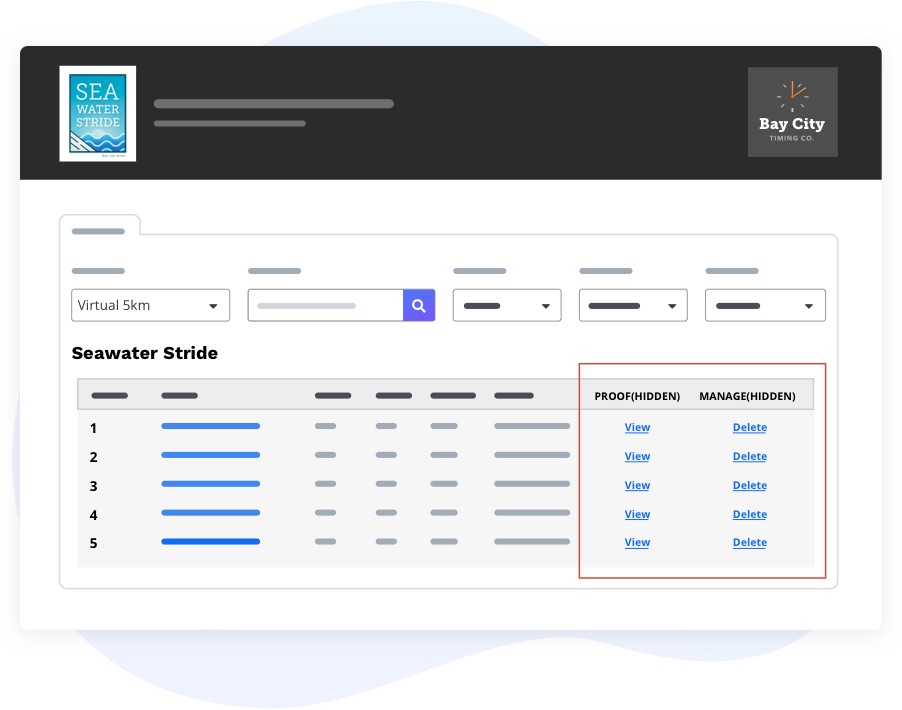View proof for row 3

click(637, 485)
